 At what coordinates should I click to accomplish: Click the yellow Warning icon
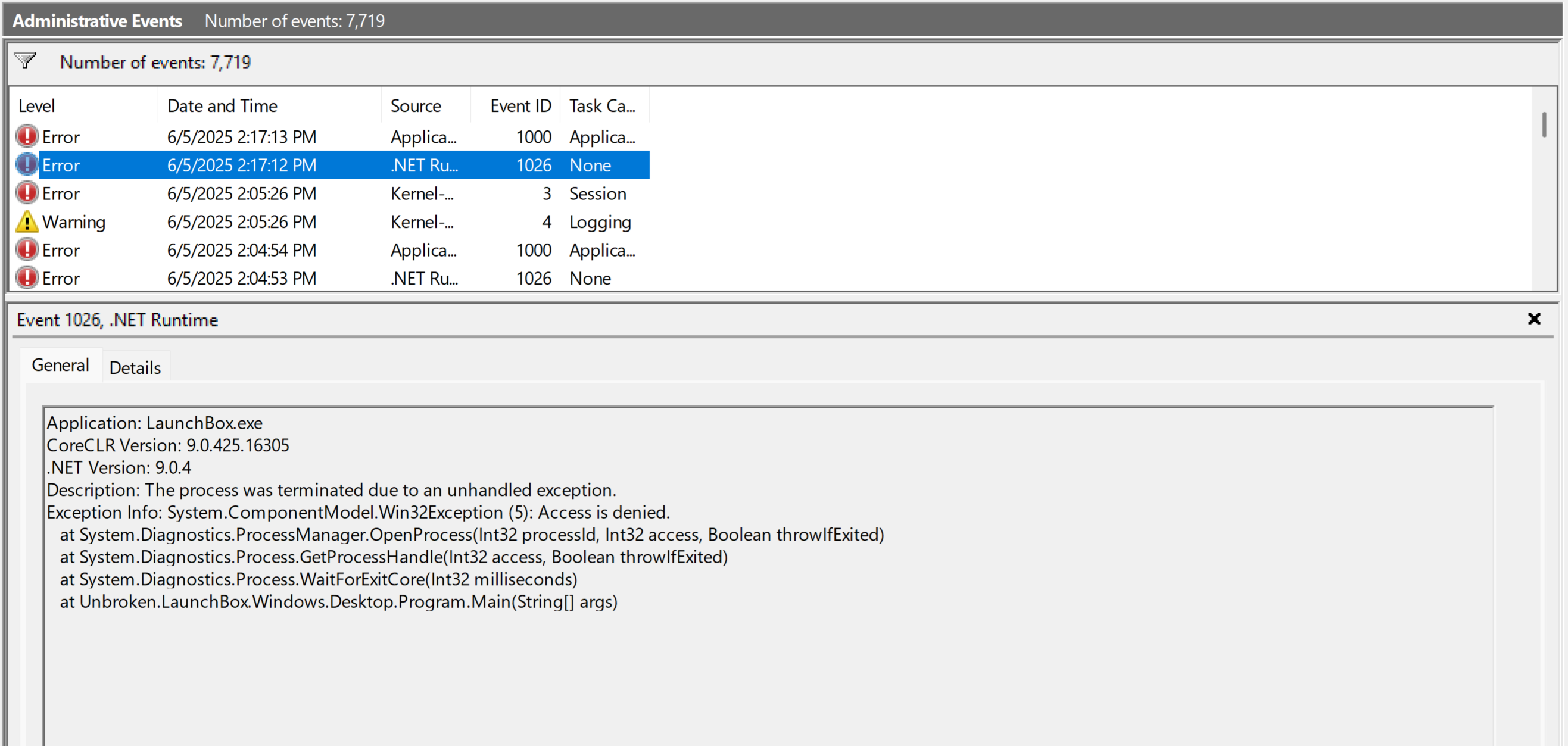pos(27,221)
